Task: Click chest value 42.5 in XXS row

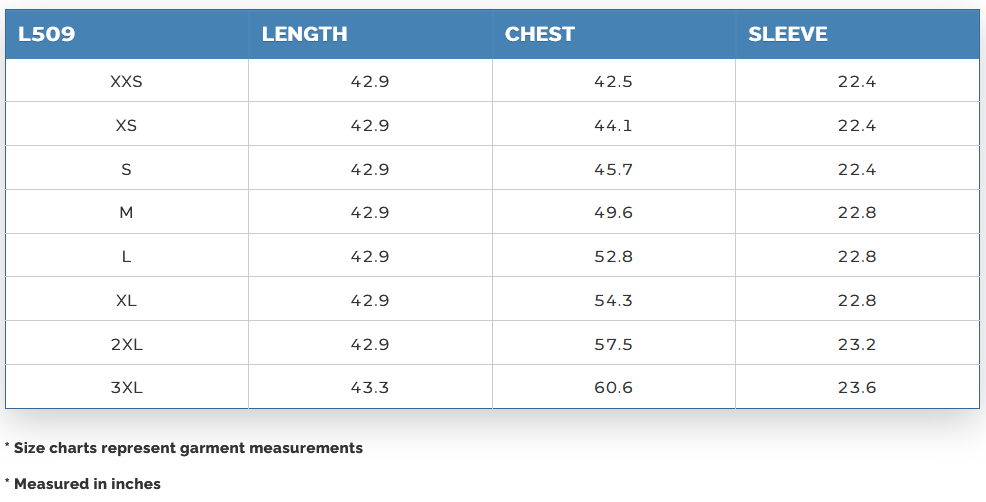Action: click(x=613, y=82)
